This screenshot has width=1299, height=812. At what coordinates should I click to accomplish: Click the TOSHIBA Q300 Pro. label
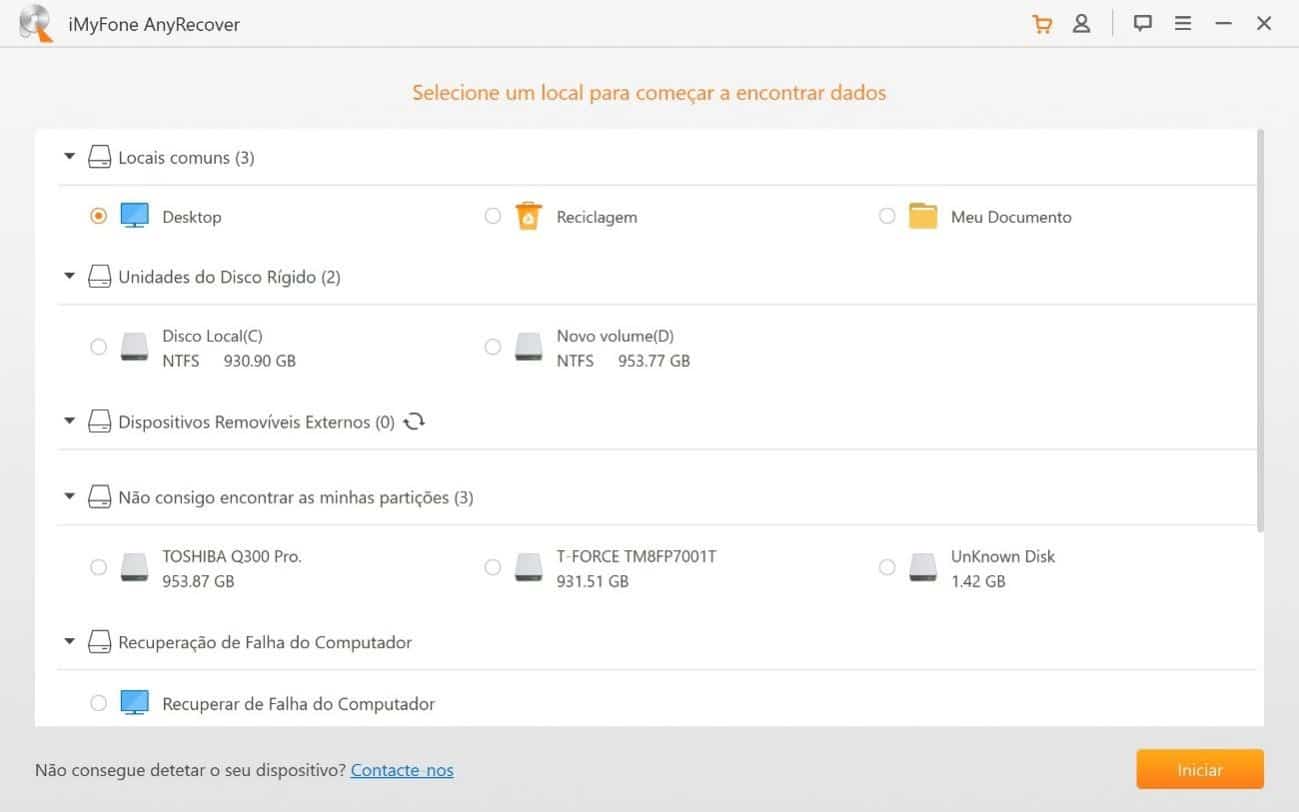[x=232, y=556]
